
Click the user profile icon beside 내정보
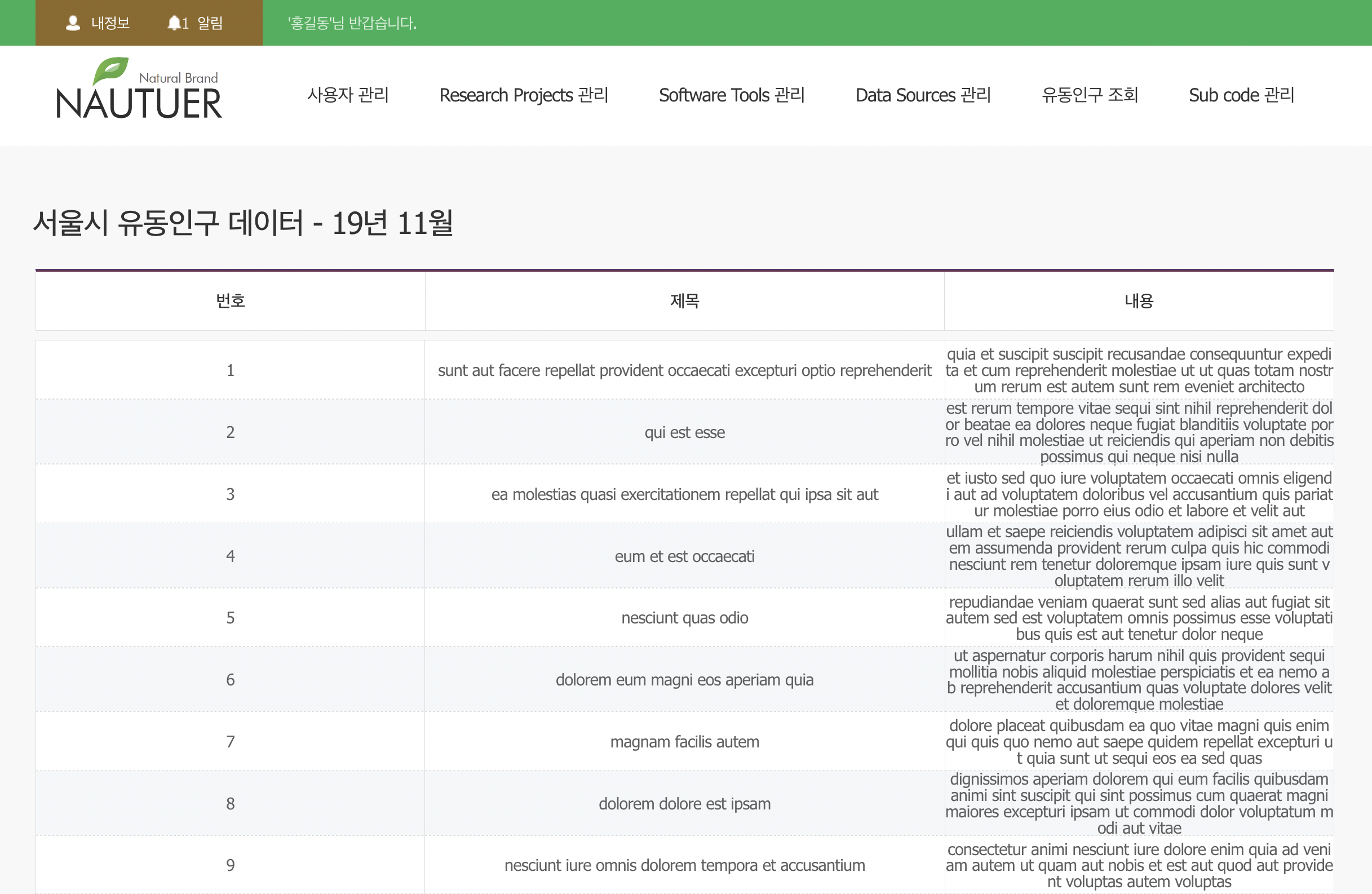(x=73, y=23)
